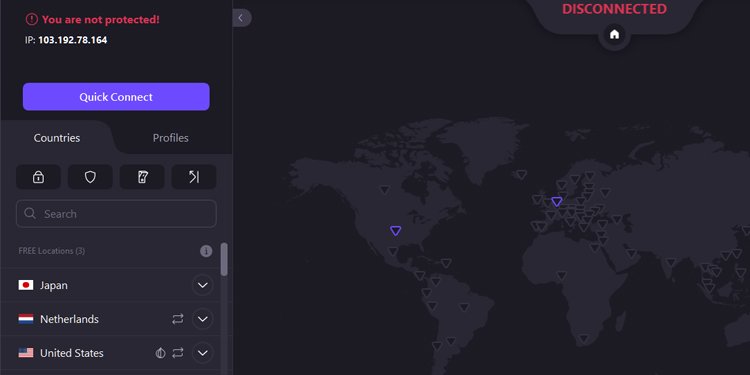750x375 pixels.
Task: Click the Quick Connect button
Action: tap(116, 97)
